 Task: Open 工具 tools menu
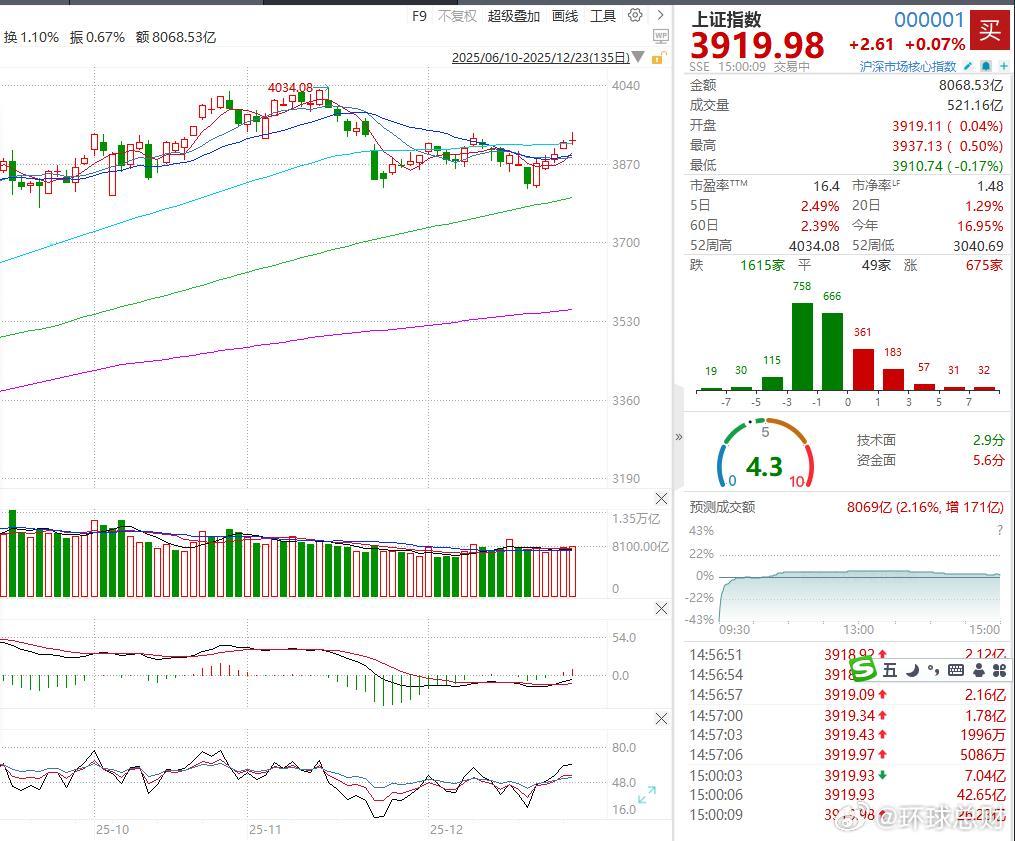pyautogui.click(x=602, y=16)
